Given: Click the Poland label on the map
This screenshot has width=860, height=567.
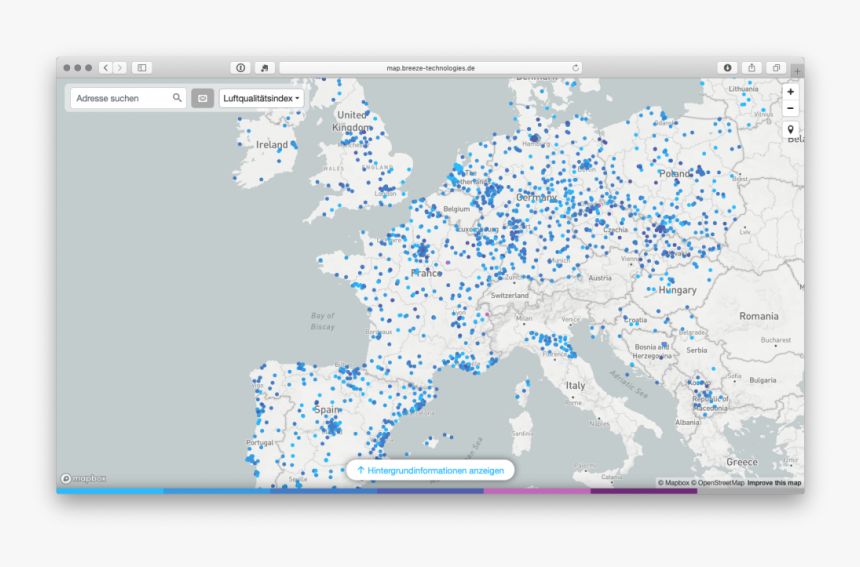Looking at the screenshot, I should click(675, 174).
